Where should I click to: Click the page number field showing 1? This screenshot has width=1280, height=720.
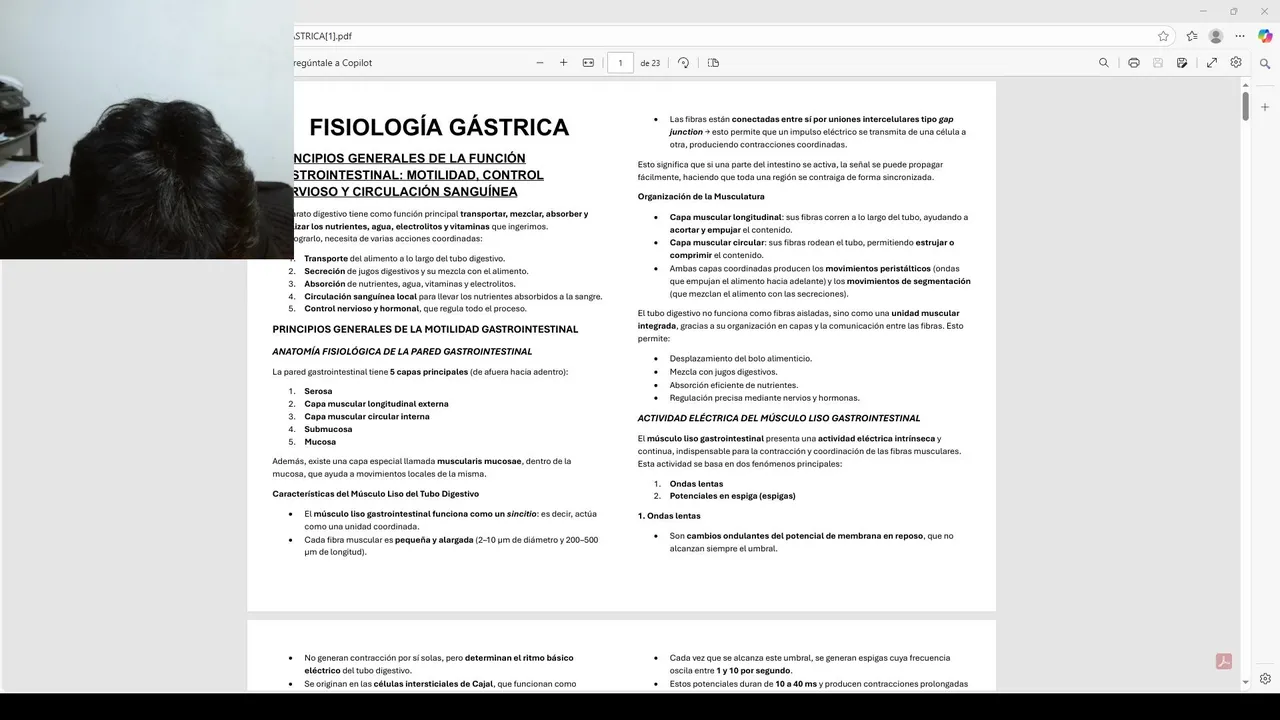(x=620, y=62)
